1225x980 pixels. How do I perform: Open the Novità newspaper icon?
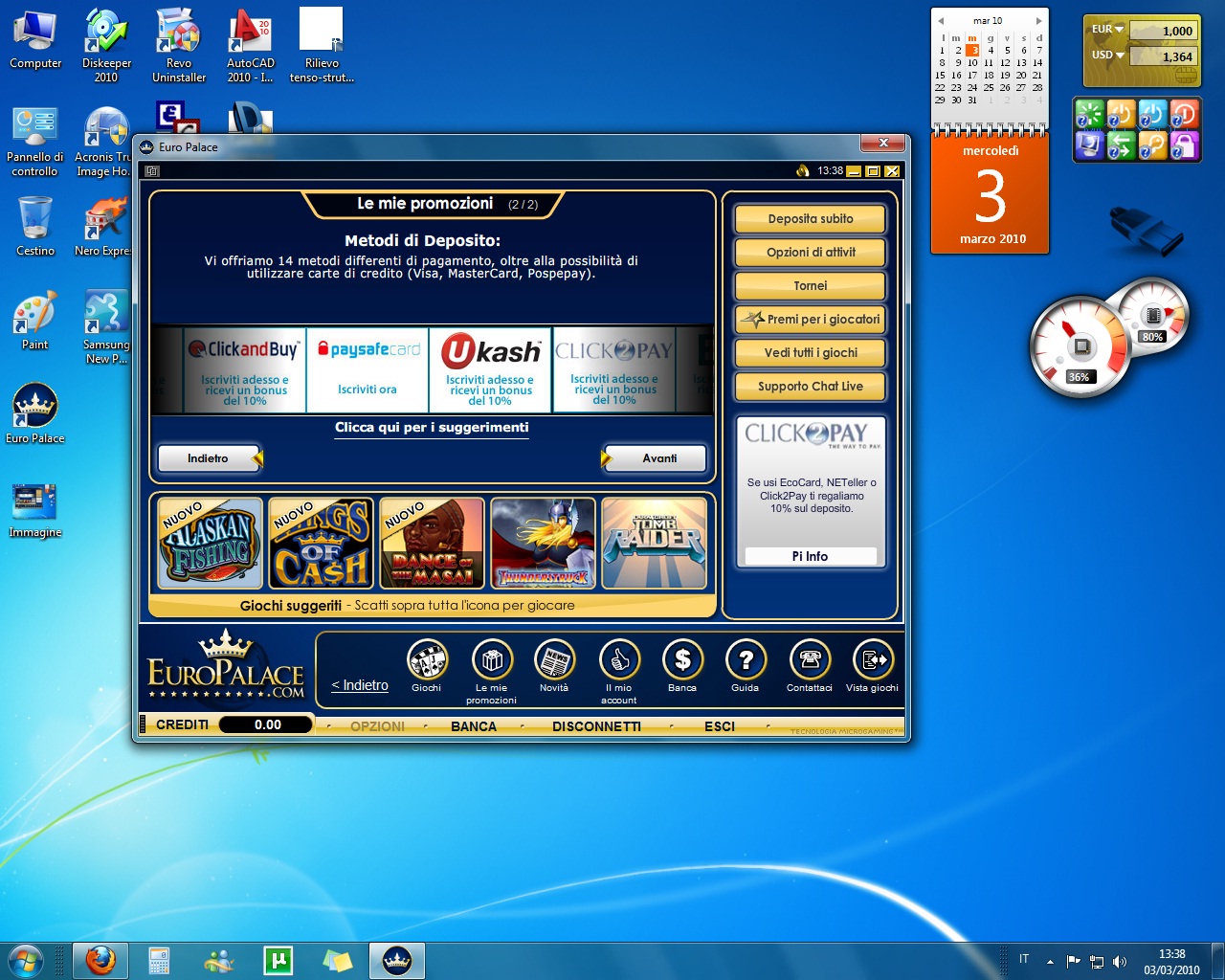tap(554, 660)
